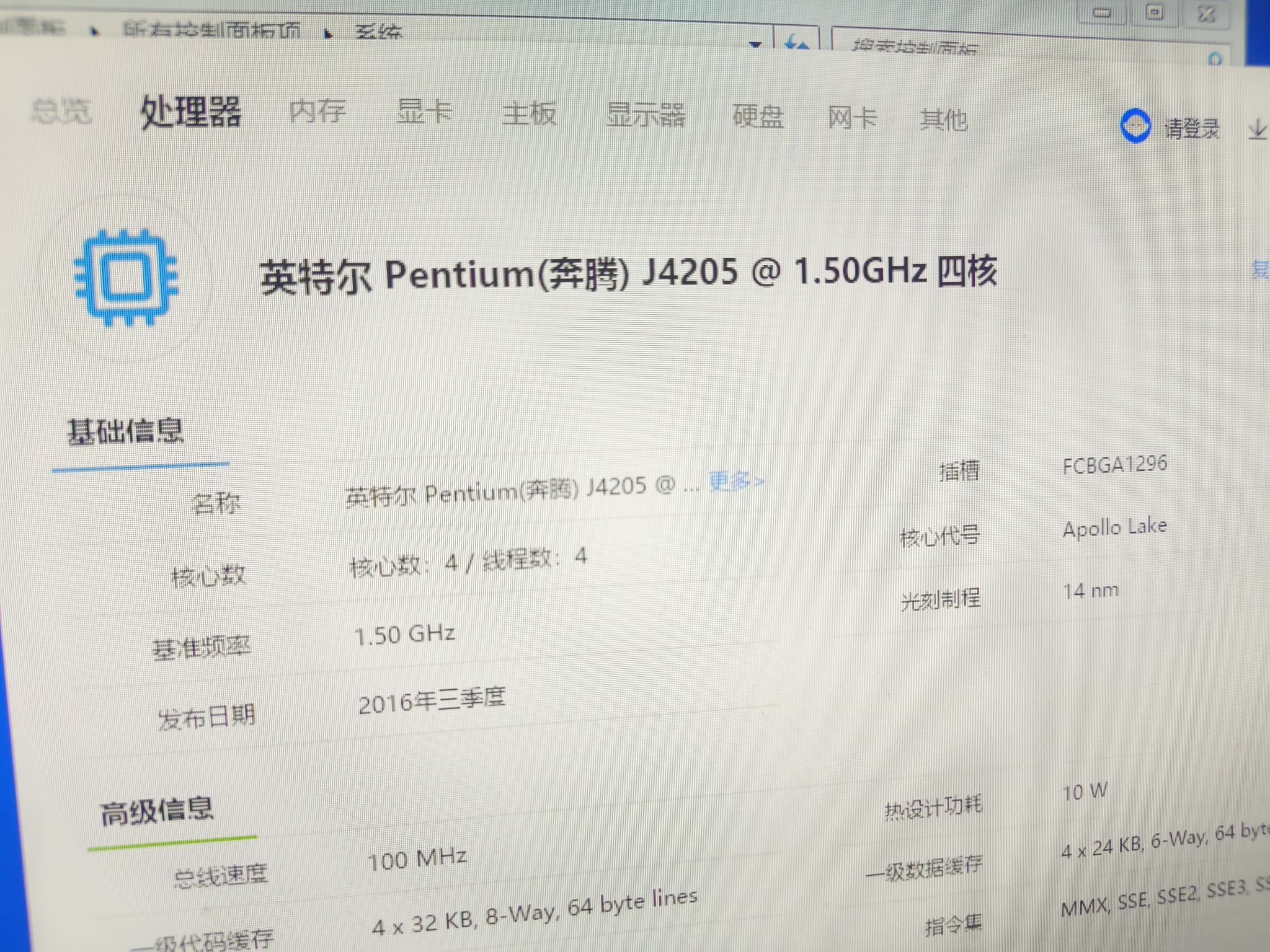Viewport: 1270px width, 952px height.
Task: Click the address bar refresh icon
Action: [x=797, y=42]
